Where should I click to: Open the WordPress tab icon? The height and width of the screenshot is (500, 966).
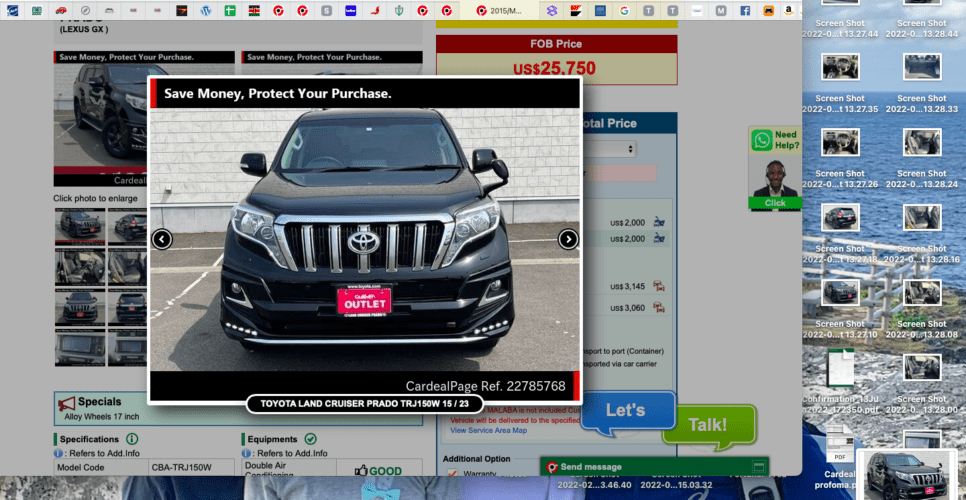coord(207,10)
